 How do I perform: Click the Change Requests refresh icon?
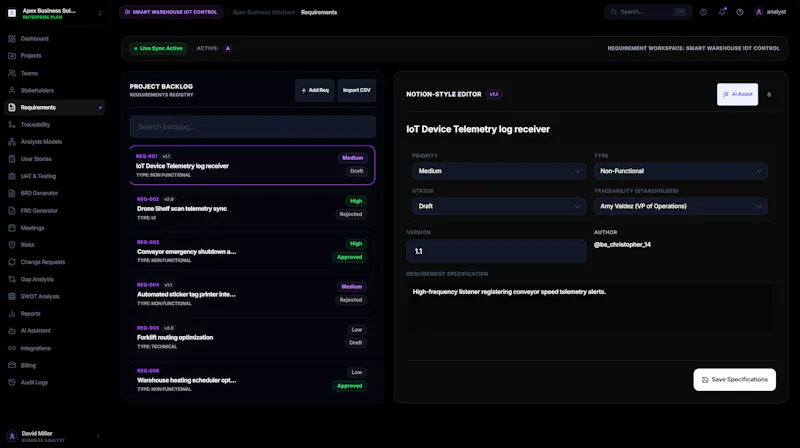click(x=12, y=262)
